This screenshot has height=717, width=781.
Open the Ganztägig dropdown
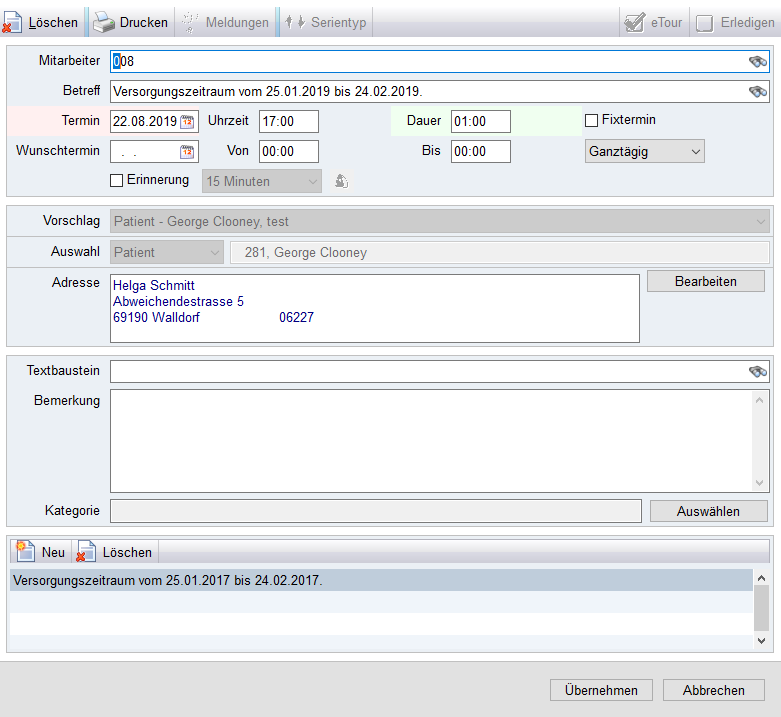point(644,151)
